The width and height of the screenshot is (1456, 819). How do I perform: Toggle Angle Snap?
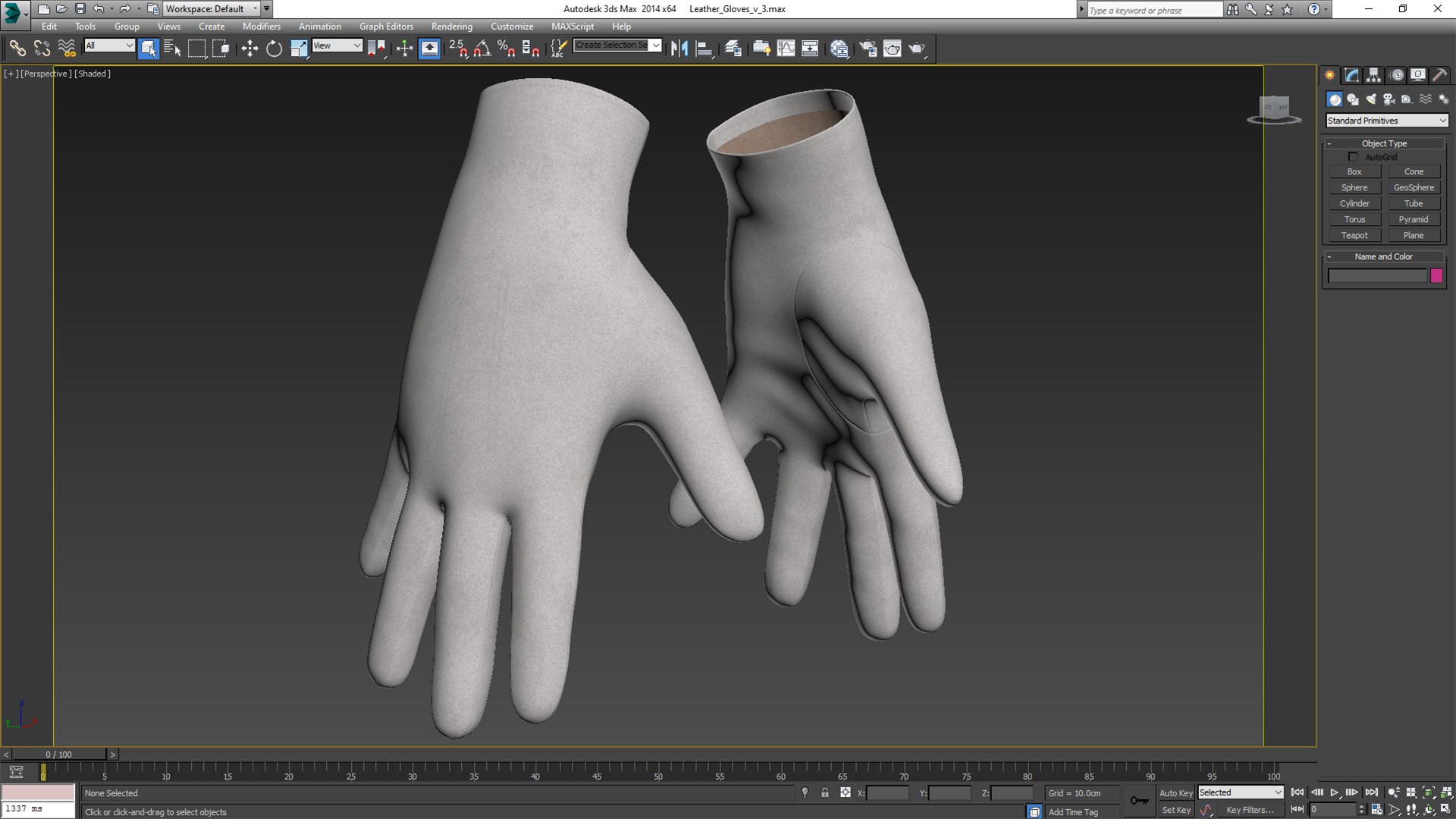pyautogui.click(x=482, y=49)
